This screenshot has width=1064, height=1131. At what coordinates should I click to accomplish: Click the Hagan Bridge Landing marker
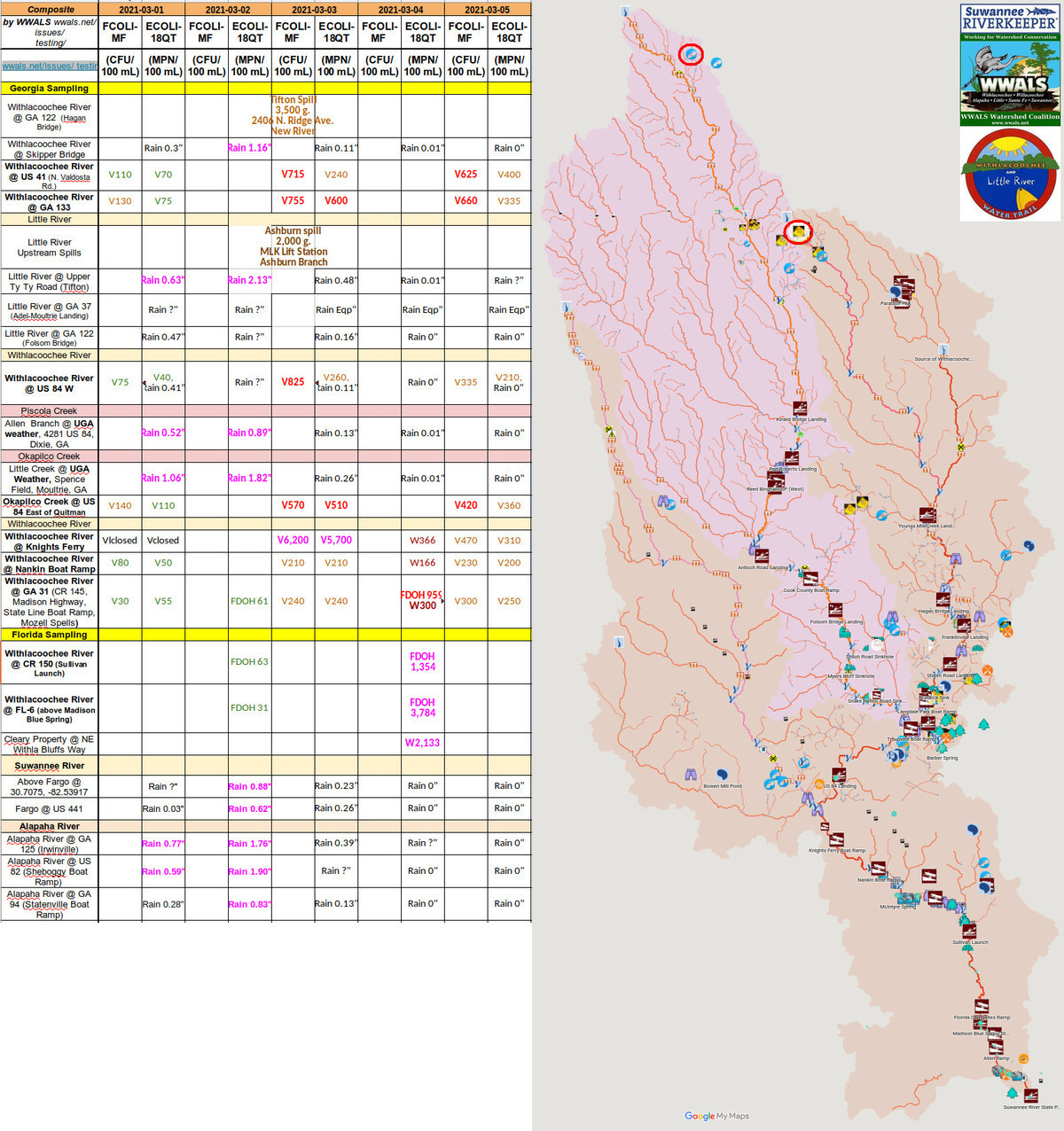pos(943,600)
